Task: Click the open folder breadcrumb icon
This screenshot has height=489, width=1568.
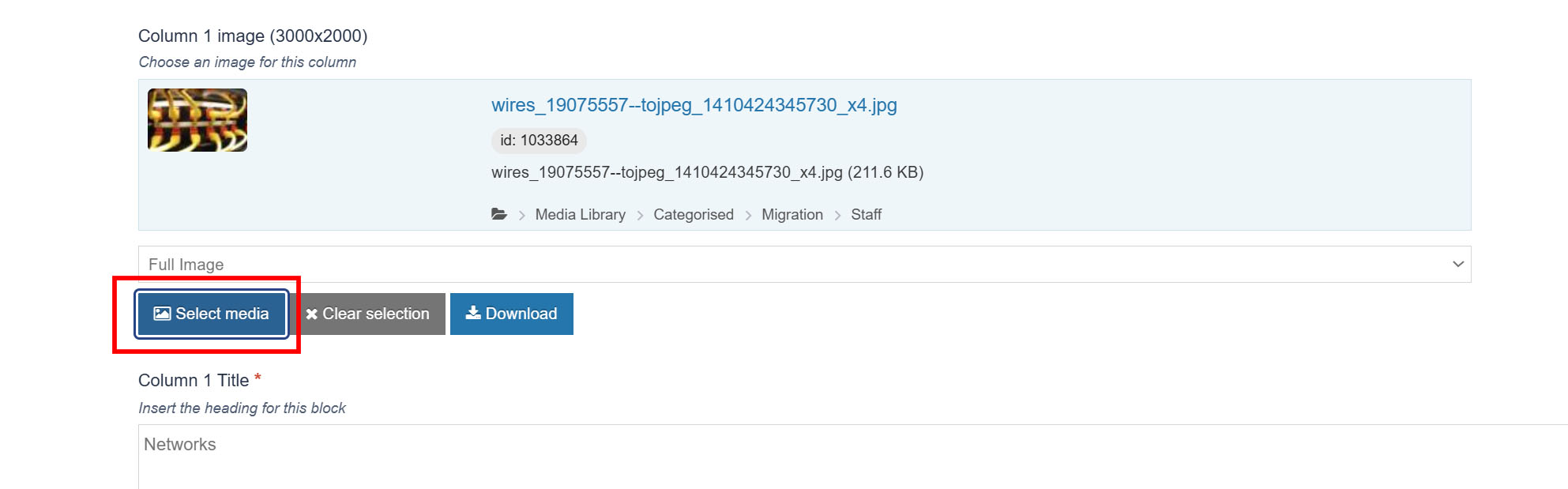Action: point(499,214)
